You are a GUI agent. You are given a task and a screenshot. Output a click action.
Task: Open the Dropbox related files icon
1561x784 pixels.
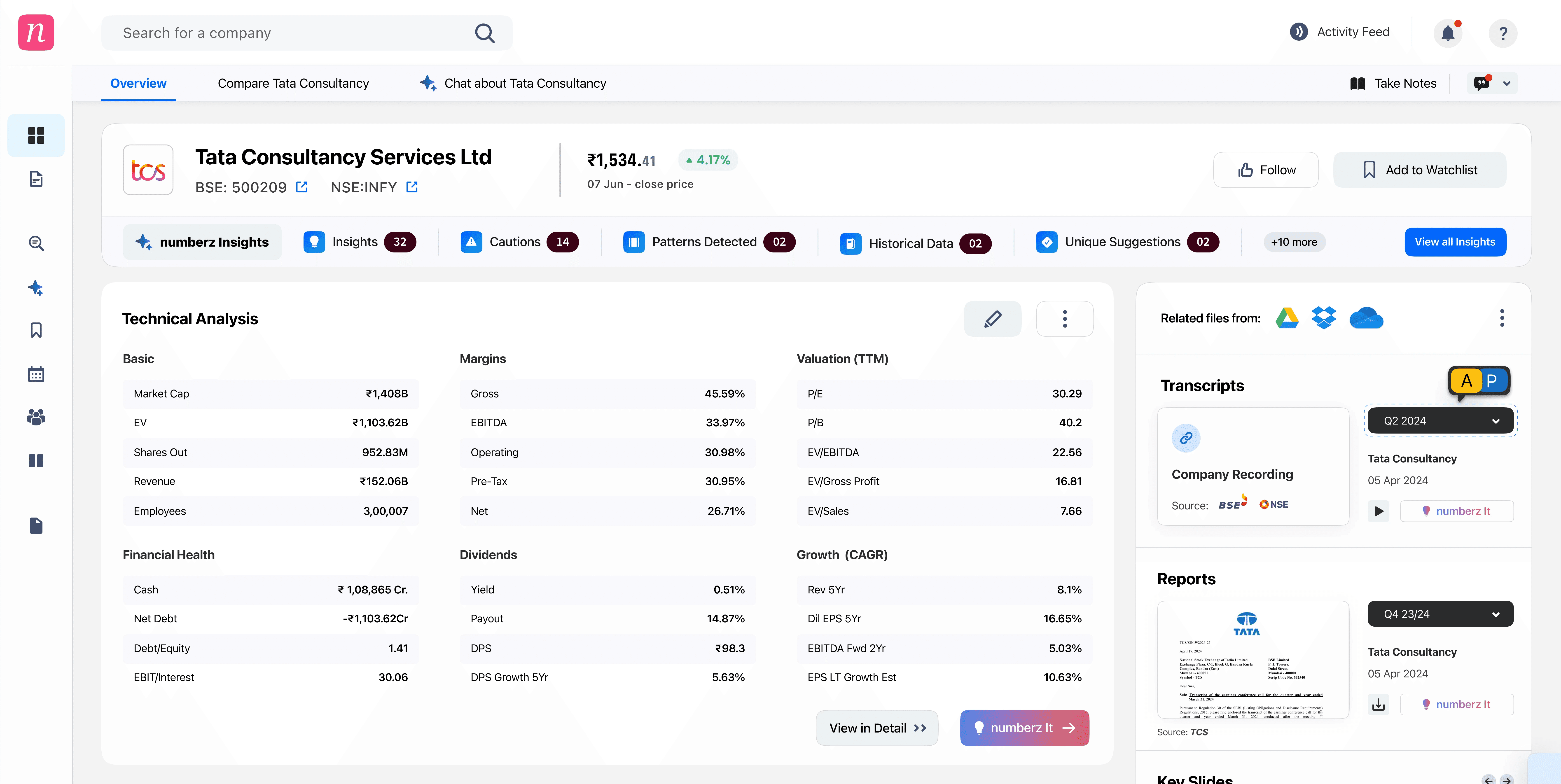point(1324,318)
